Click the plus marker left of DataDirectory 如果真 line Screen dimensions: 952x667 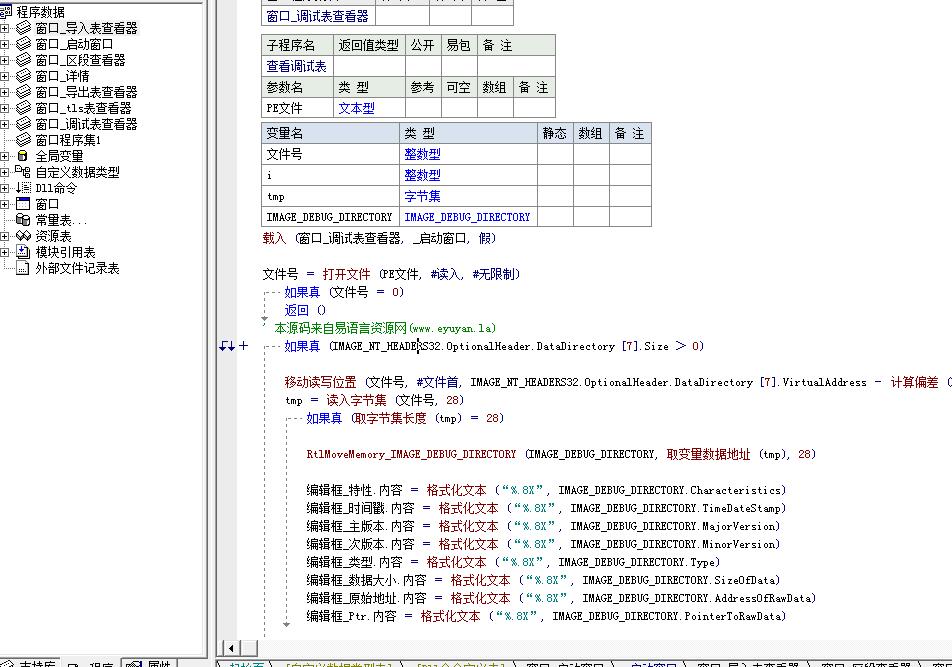click(243, 346)
